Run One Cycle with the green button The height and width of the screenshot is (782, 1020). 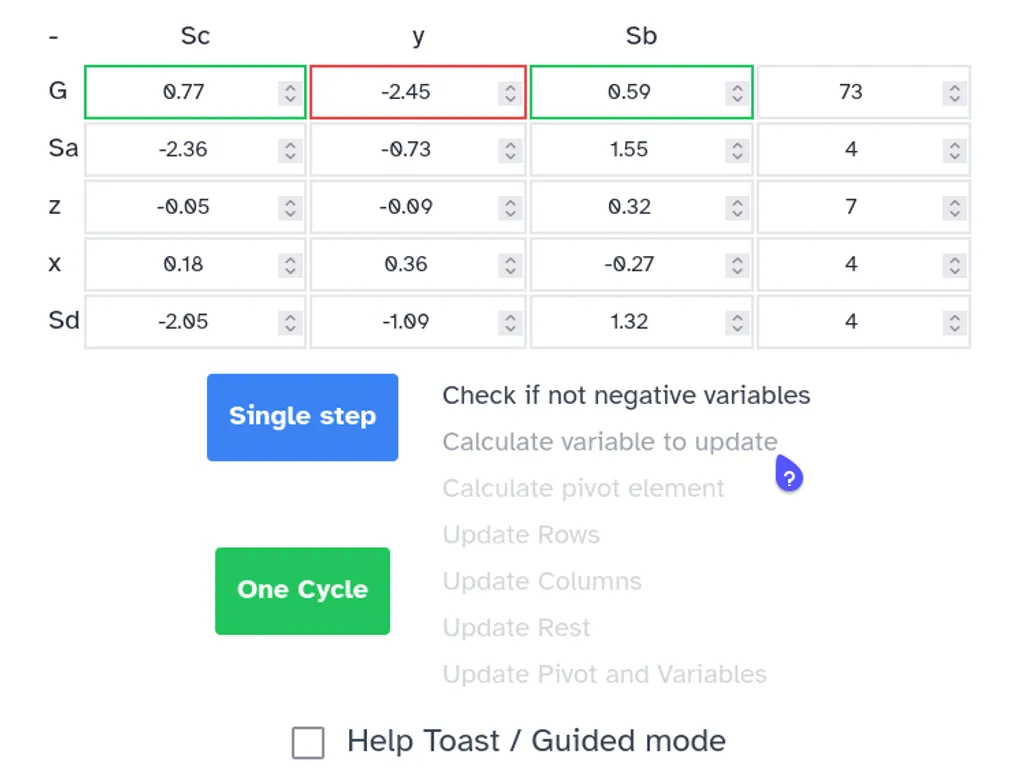click(302, 590)
